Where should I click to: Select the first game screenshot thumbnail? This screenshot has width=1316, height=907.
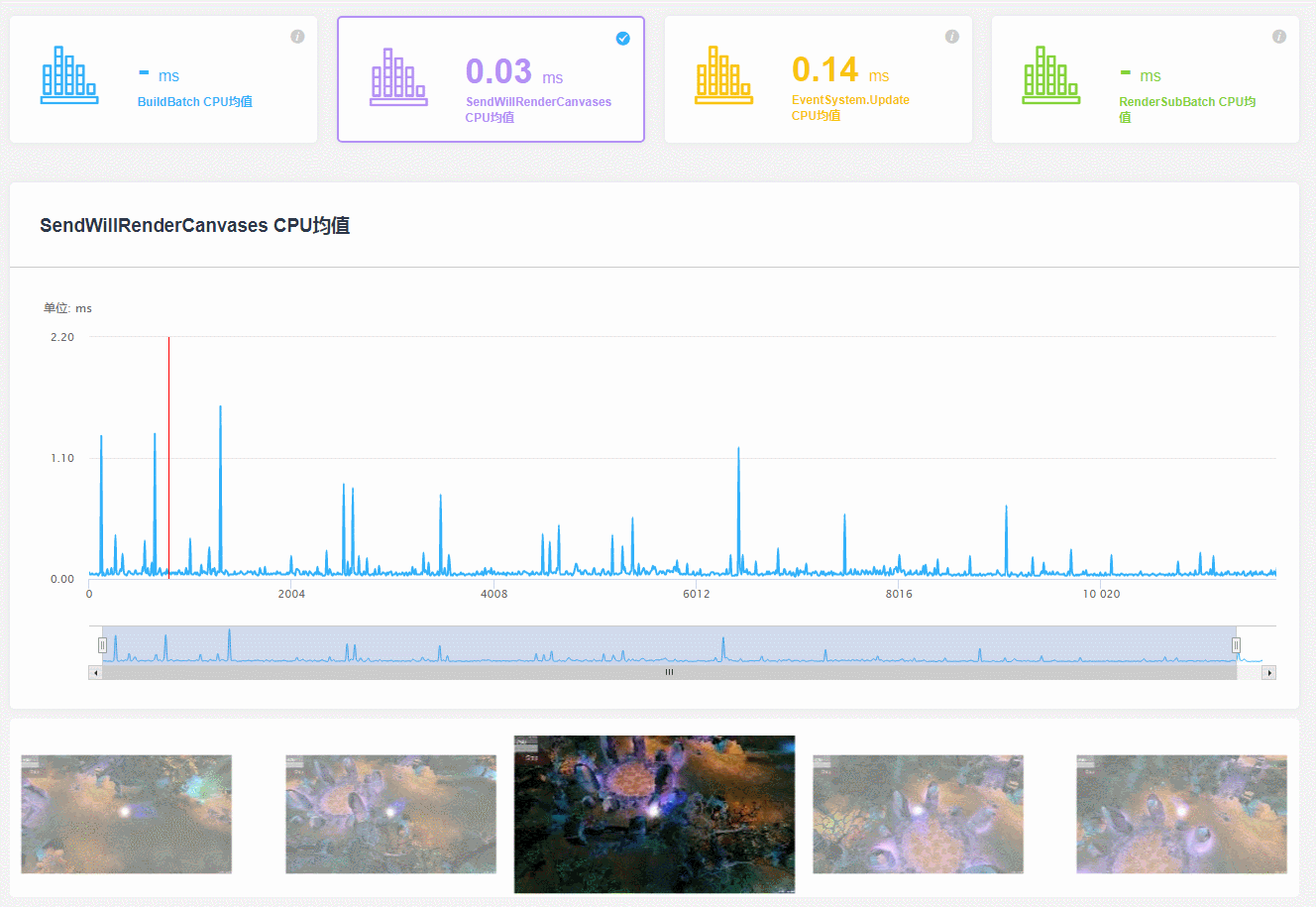(x=126, y=814)
